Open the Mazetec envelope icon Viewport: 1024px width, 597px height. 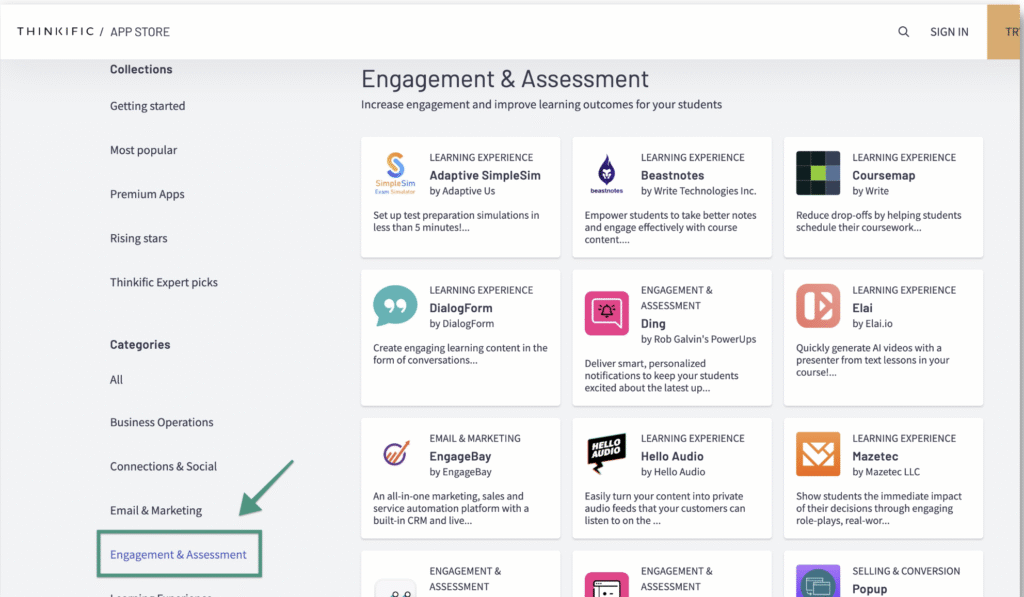(x=818, y=454)
